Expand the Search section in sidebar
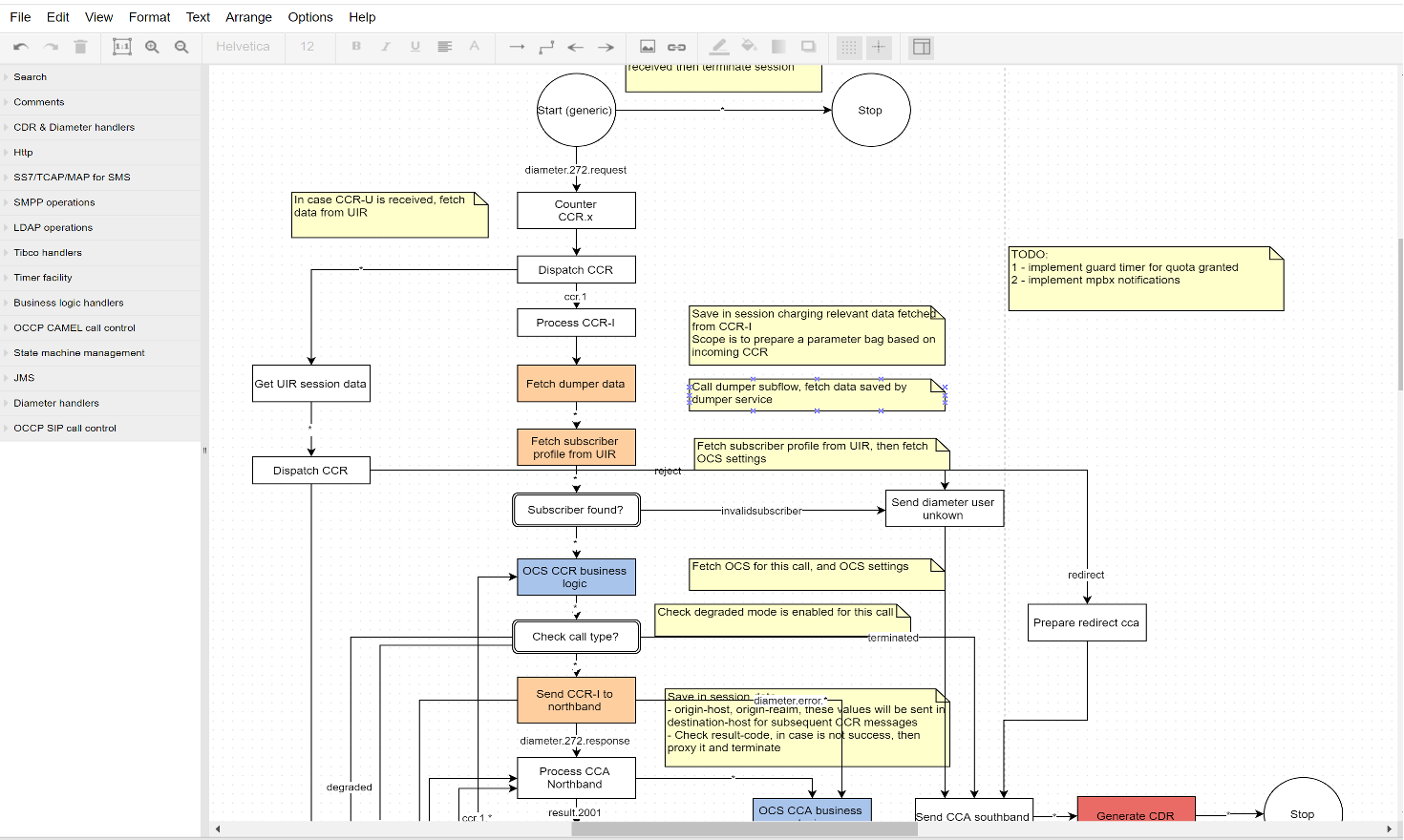The width and height of the screenshot is (1404, 840). [100, 77]
